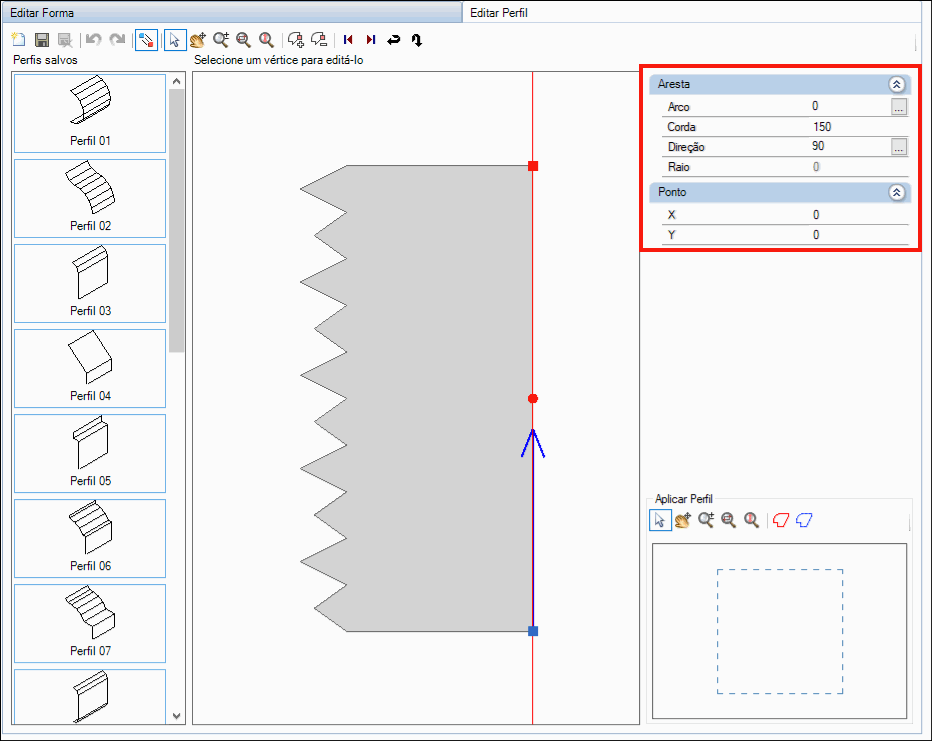Image resolution: width=932 pixels, height=741 pixels.
Task: Go to the last vertex with the right marker
Action: [371, 40]
